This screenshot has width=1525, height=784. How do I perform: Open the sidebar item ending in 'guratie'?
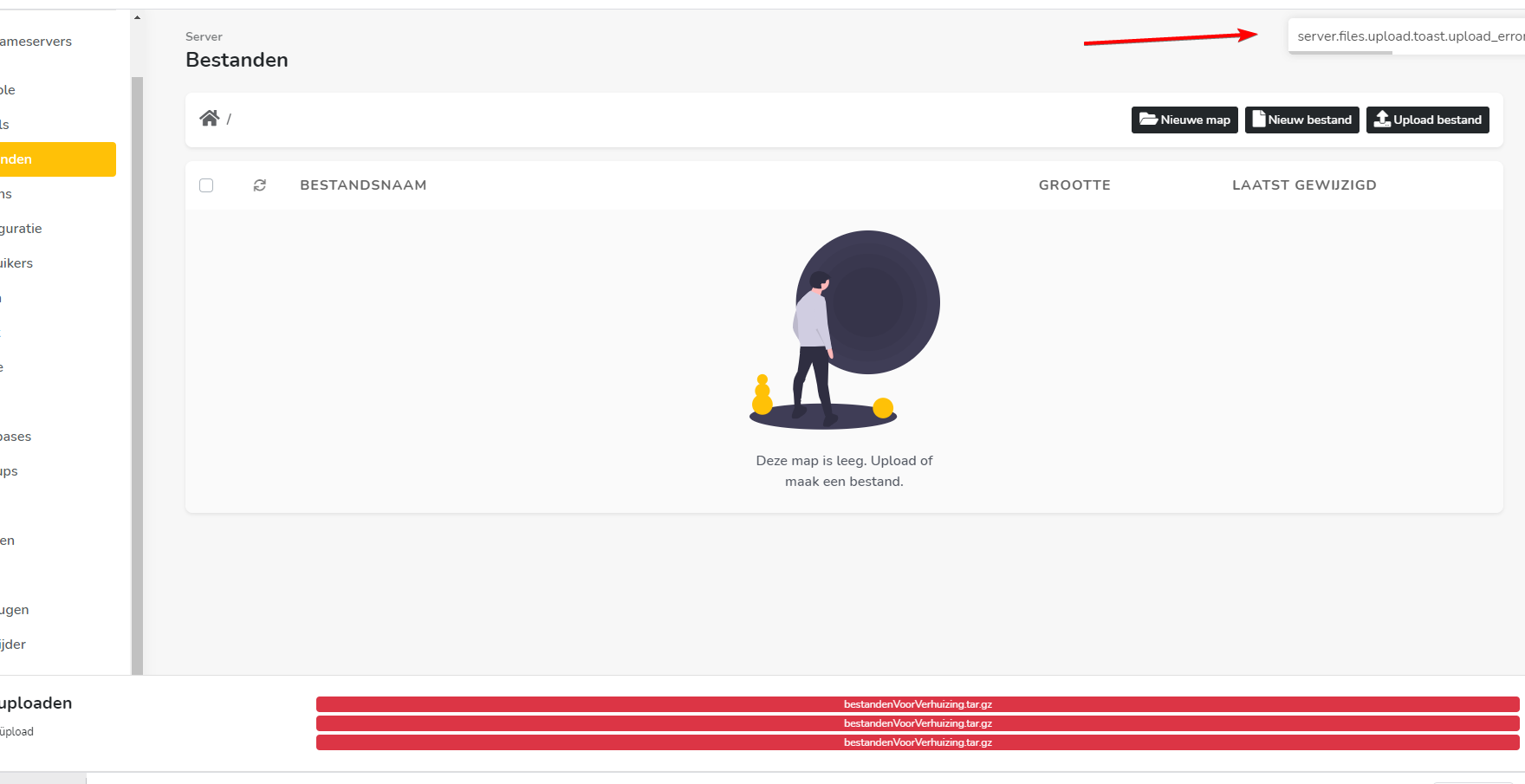pyautogui.click(x=22, y=229)
